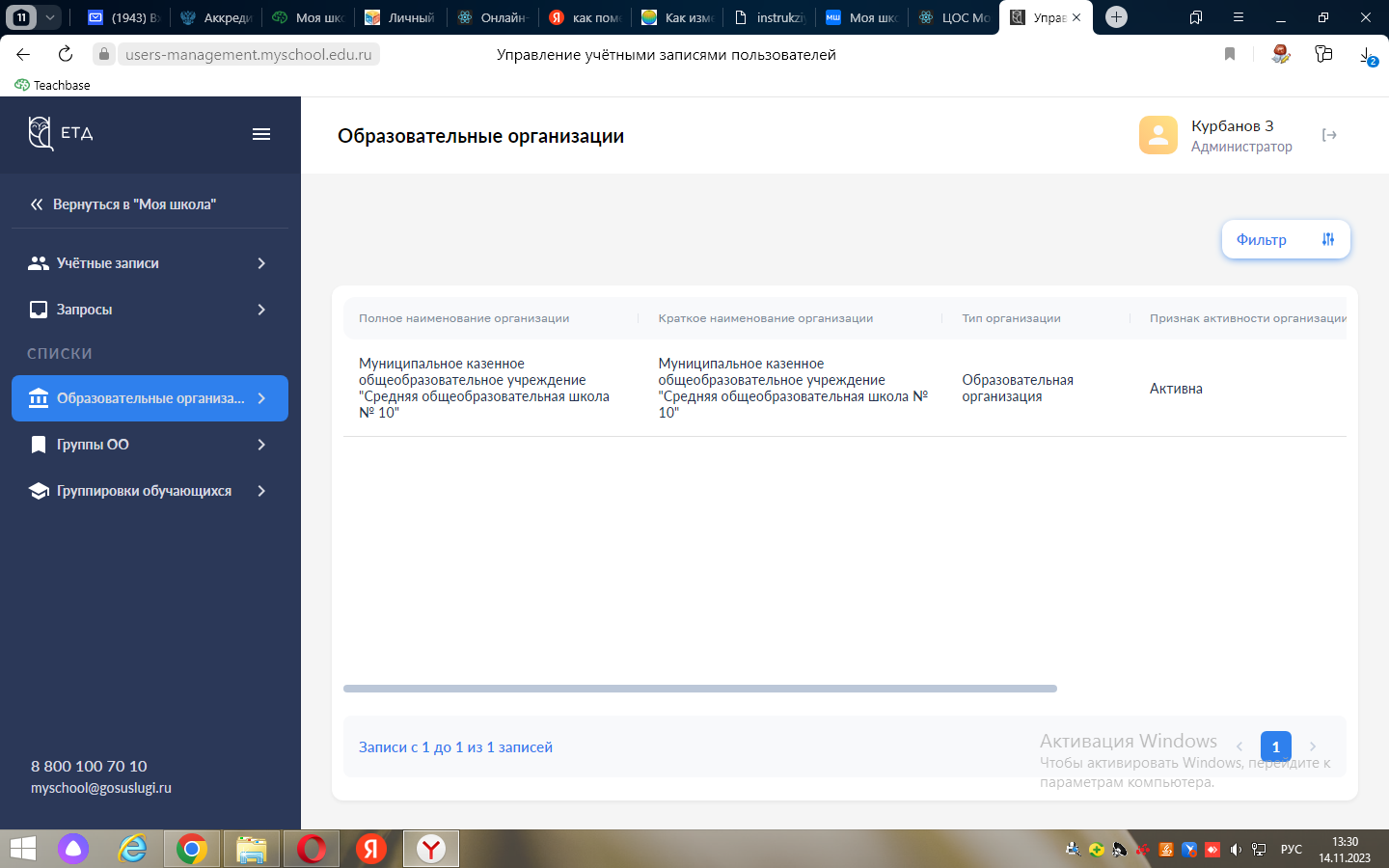Toggle the hamburger sidebar menu

tap(261, 134)
